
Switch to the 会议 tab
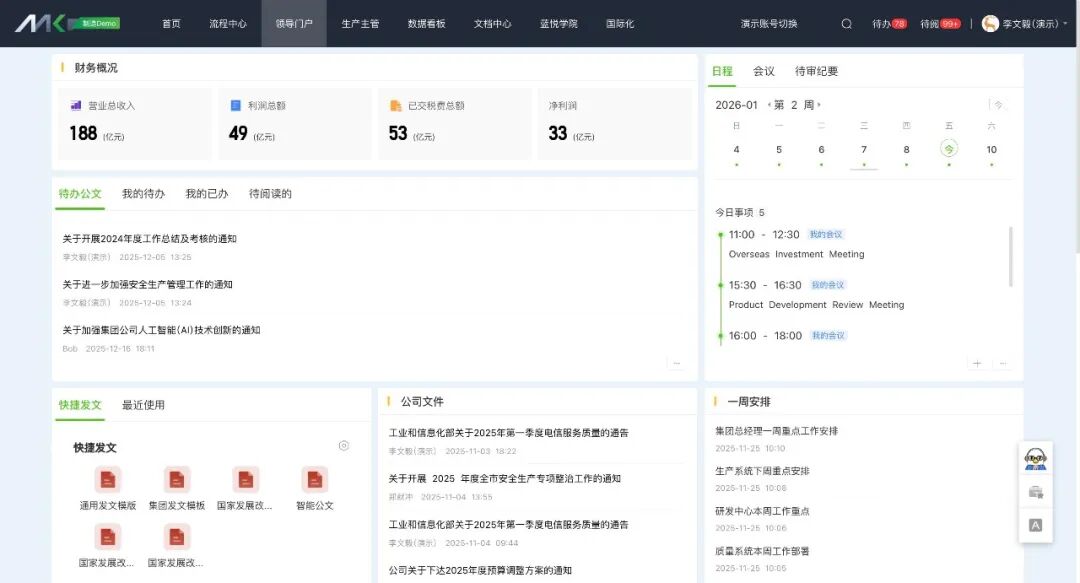(x=764, y=71)
